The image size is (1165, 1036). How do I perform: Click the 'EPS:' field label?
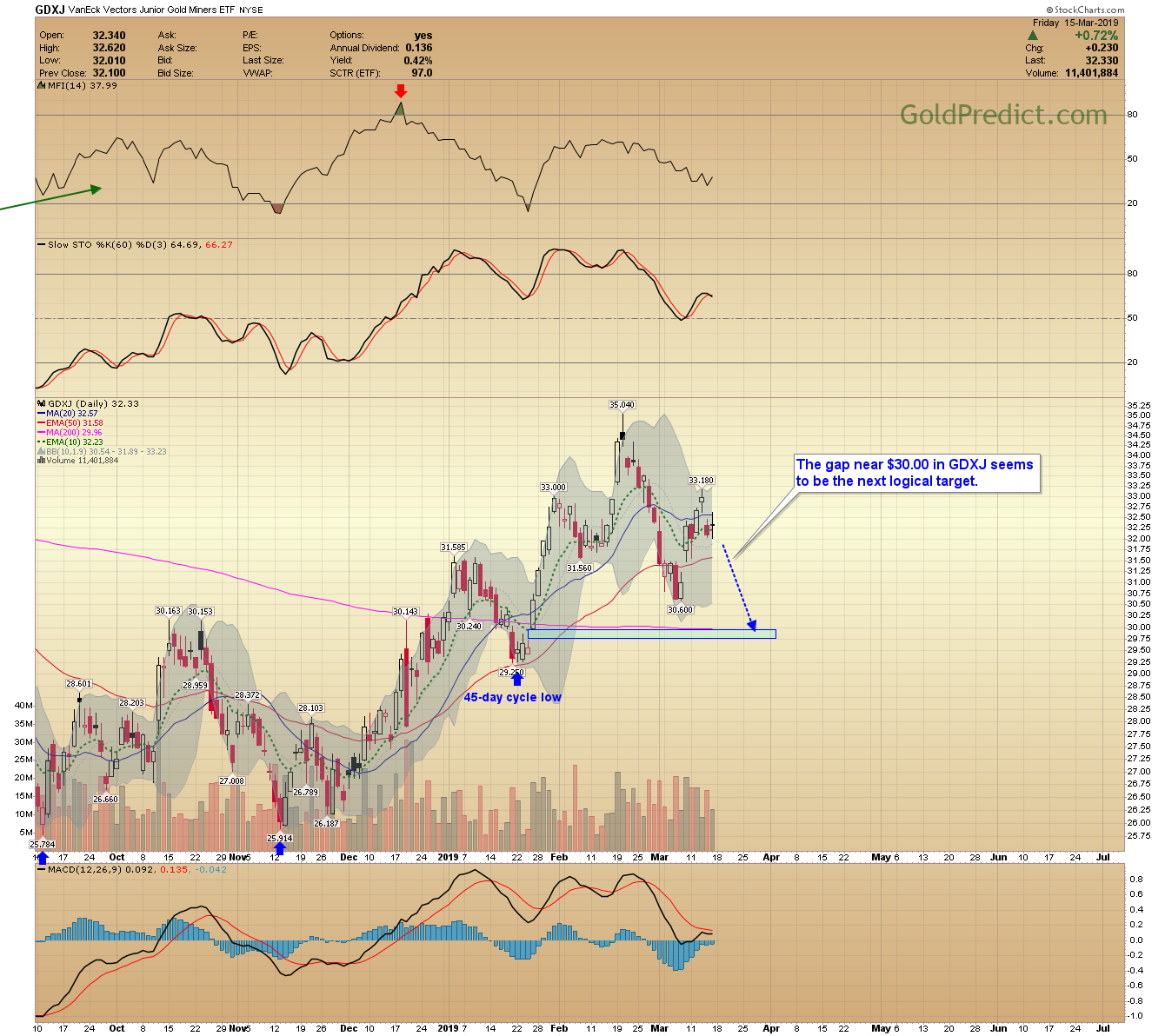[252, 48]
